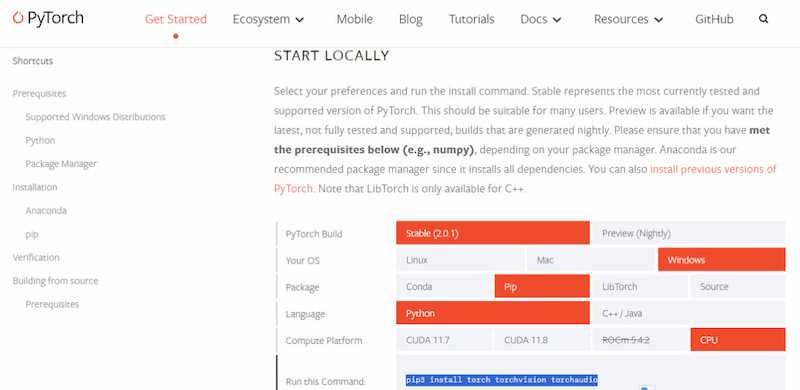Expand the Ecosystem dropdown menu

[x=268, y=19]
